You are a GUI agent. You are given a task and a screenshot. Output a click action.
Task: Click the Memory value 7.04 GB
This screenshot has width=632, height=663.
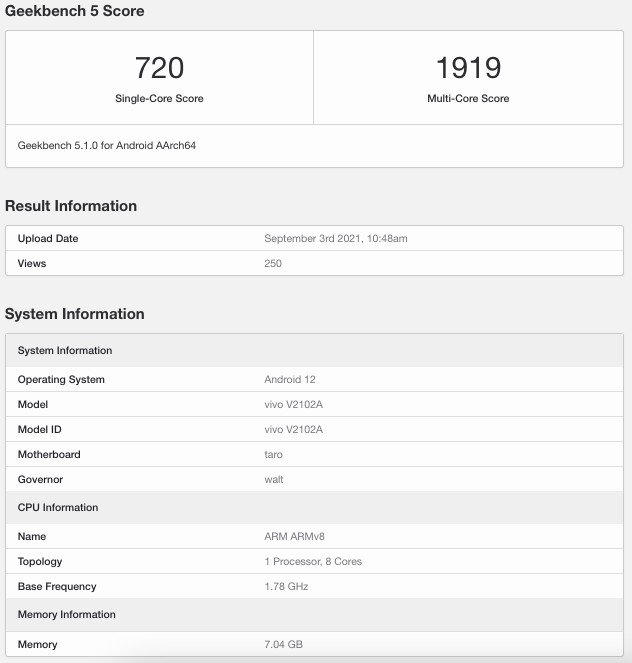[284, 645]
